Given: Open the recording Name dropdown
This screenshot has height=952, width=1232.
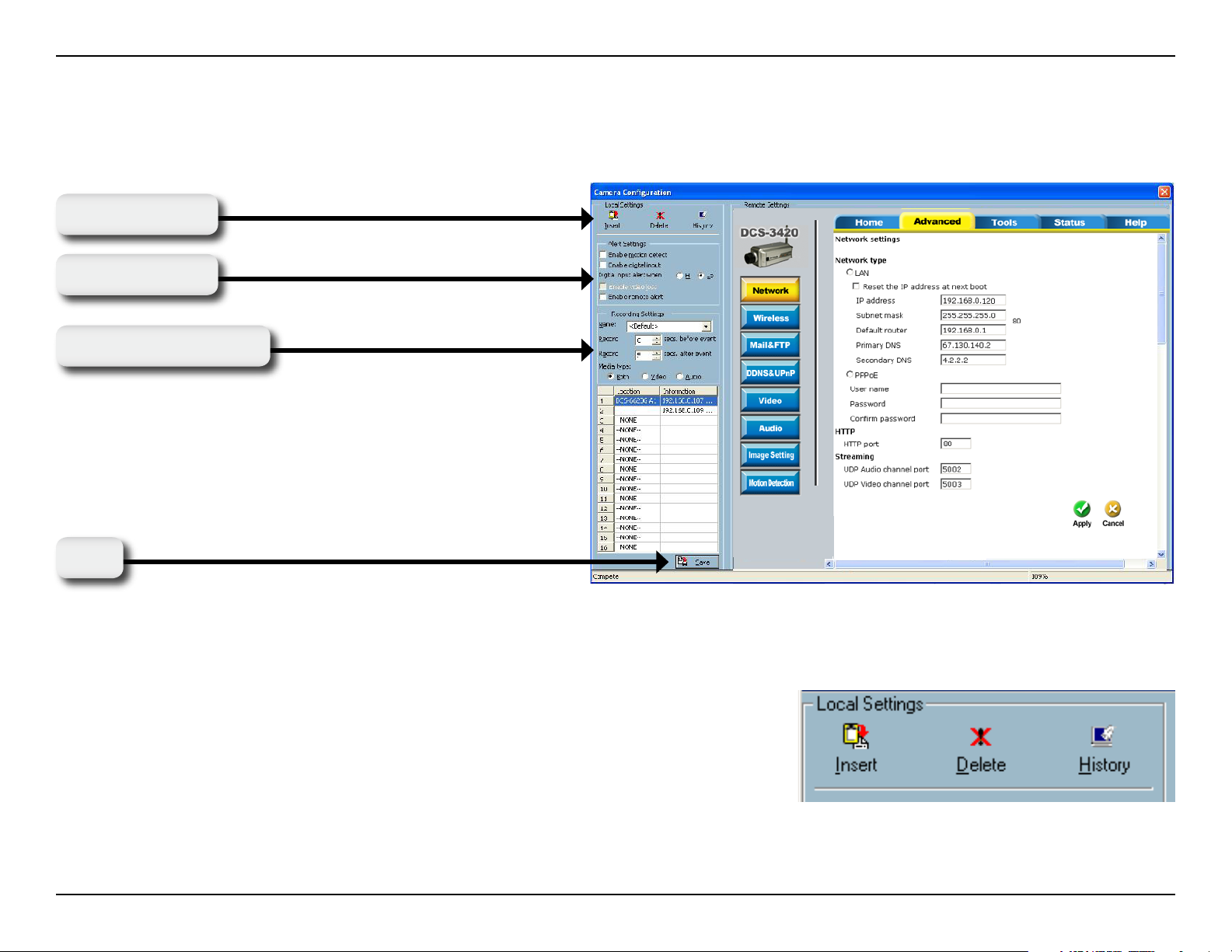Looking at the screenshot, I should pos(706,326).
